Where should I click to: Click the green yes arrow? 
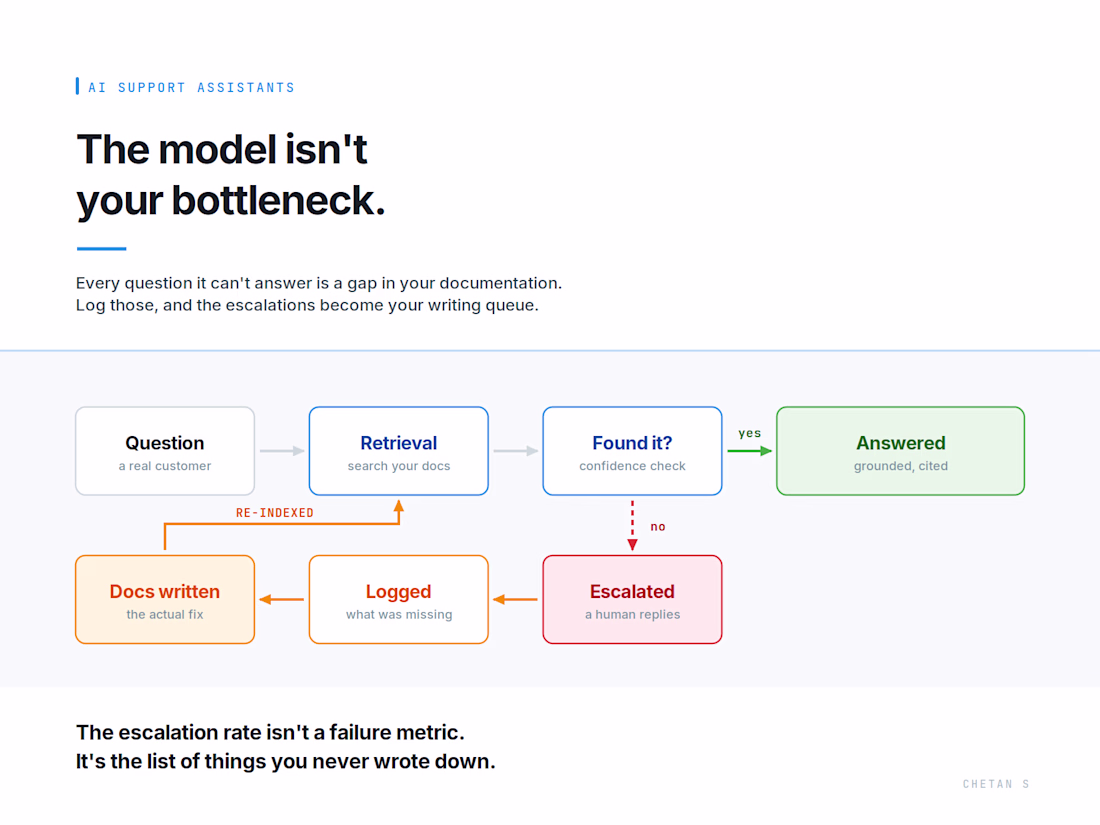coord(749,450)
